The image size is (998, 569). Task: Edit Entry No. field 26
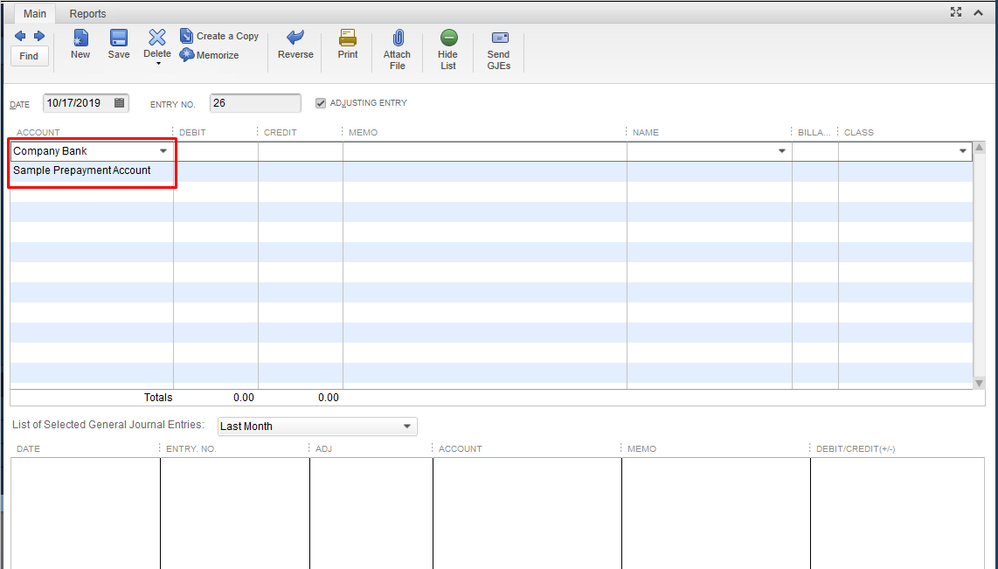click(x=255, y=103)
